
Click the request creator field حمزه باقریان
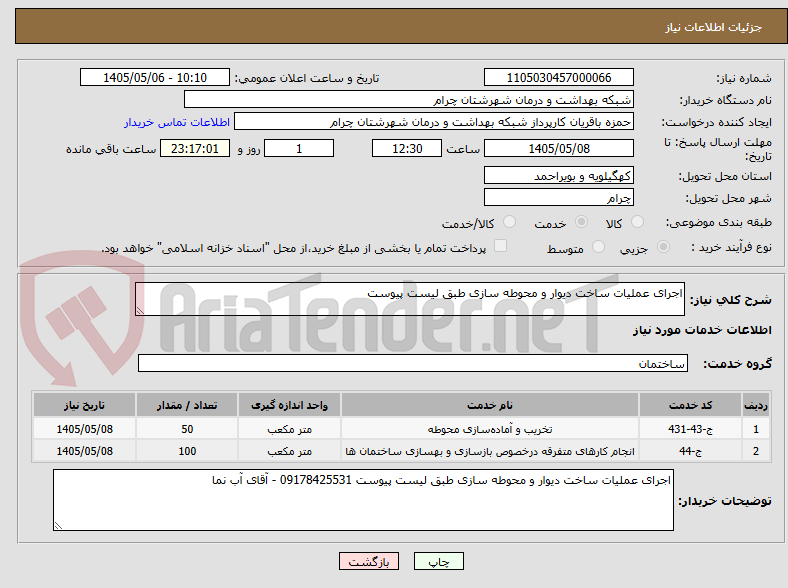(434, 122)
